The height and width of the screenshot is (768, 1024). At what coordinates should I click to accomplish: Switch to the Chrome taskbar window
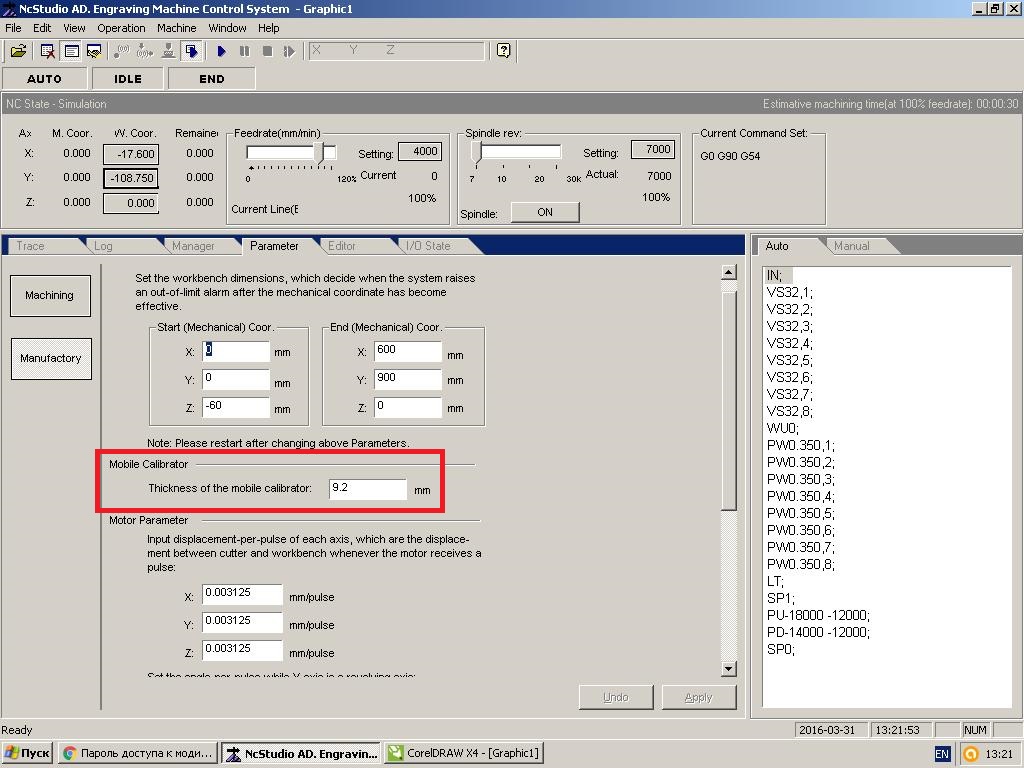tap(138, 753)
